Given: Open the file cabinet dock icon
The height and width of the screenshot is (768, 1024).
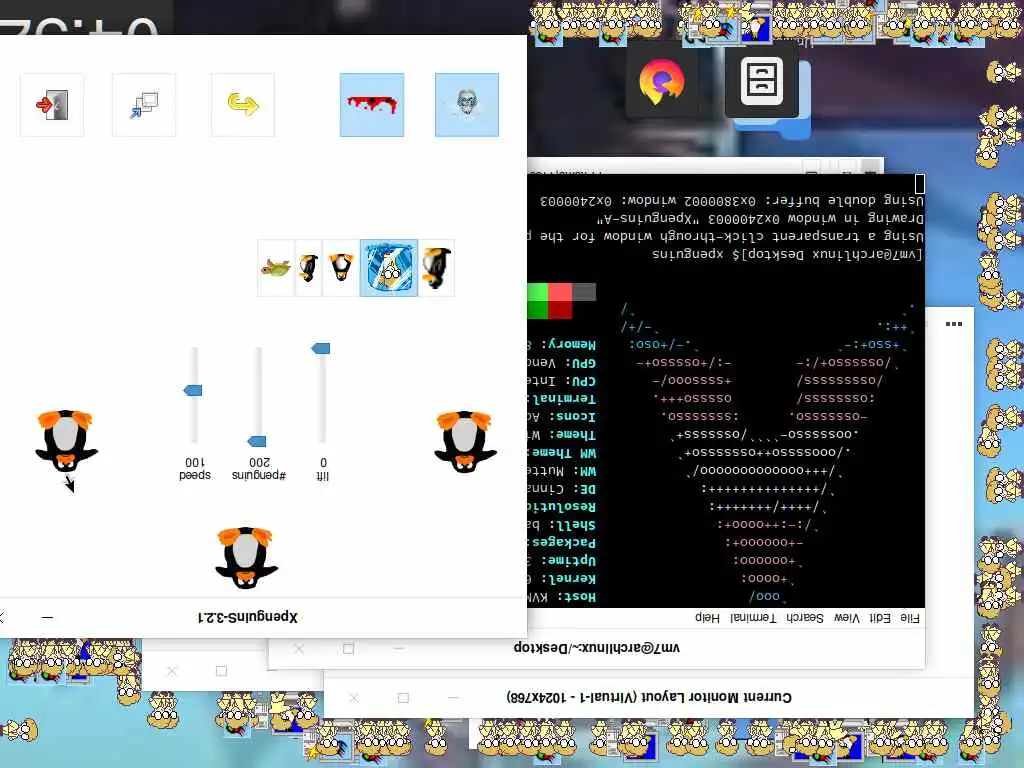Looking at the screenshot, I should 761,82.
